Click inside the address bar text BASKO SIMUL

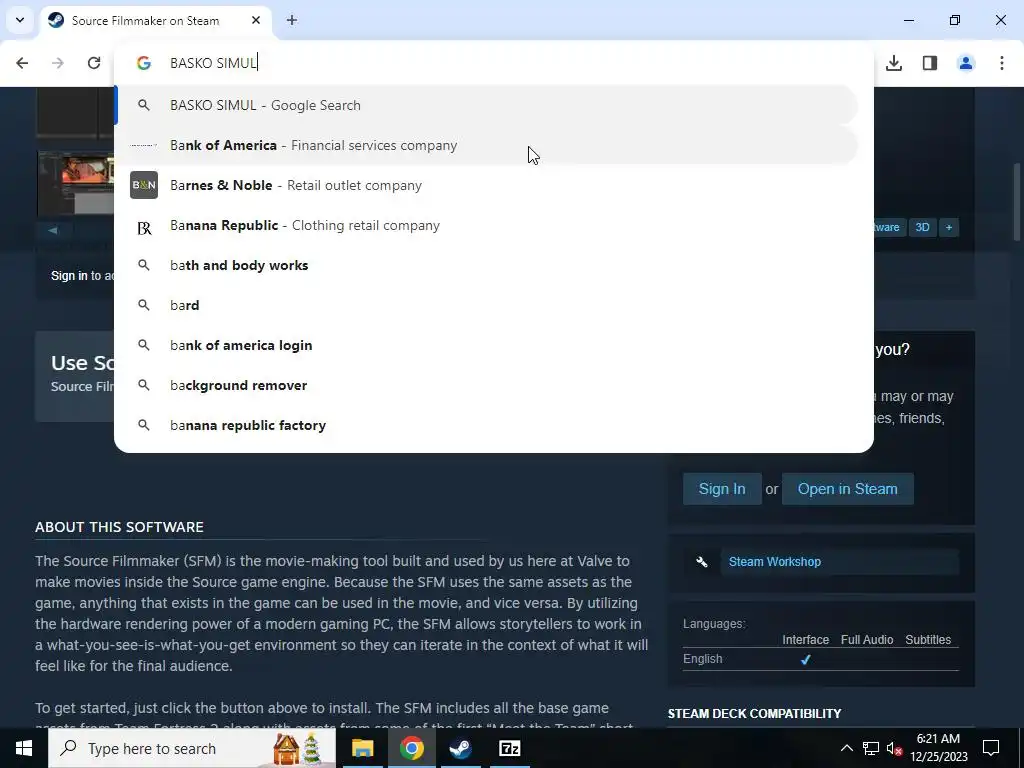[213, 63]
